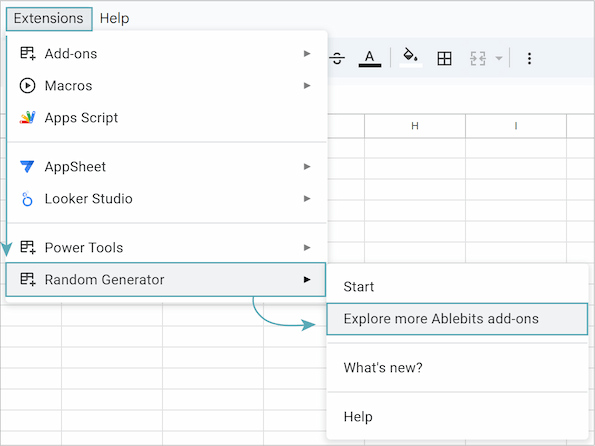Open the Looker Studio submenu
The image size is (595, 446).
point(167,199)
